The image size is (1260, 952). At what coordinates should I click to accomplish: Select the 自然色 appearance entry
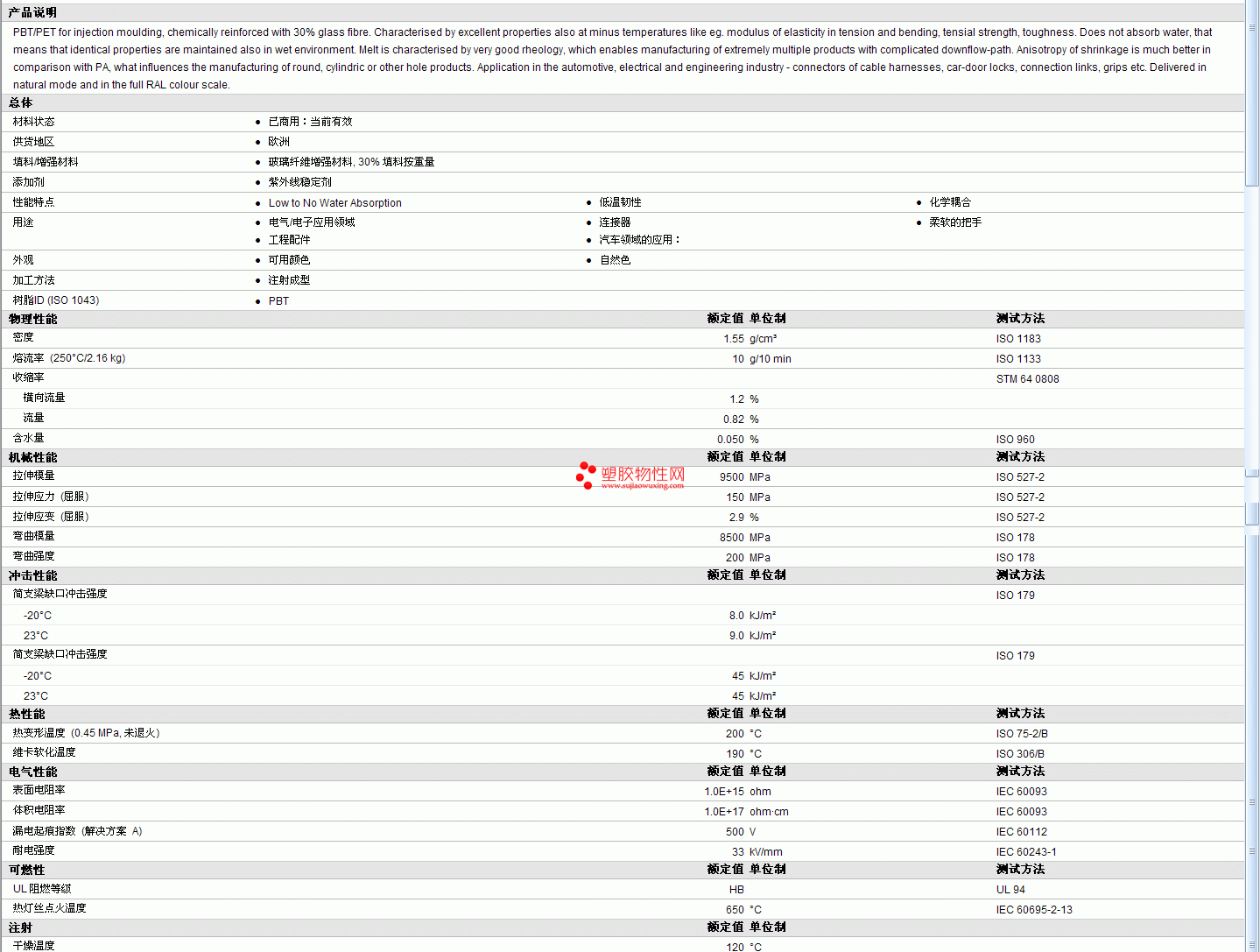coord(615,260)
